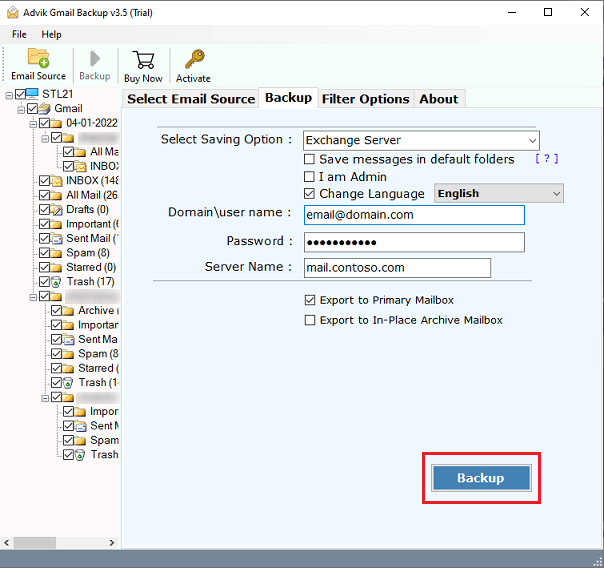The image size is (604, 568).
Task: Click the Server Name input field
Action: (396, 268)
